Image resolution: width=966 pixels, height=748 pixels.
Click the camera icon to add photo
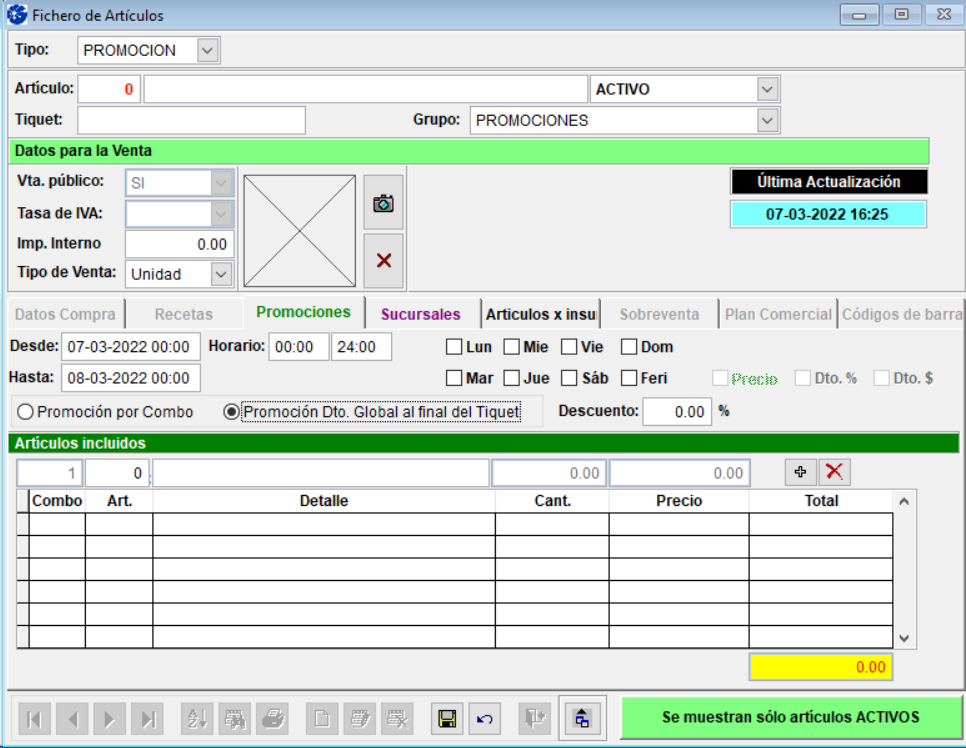click(x=383, y=203)
